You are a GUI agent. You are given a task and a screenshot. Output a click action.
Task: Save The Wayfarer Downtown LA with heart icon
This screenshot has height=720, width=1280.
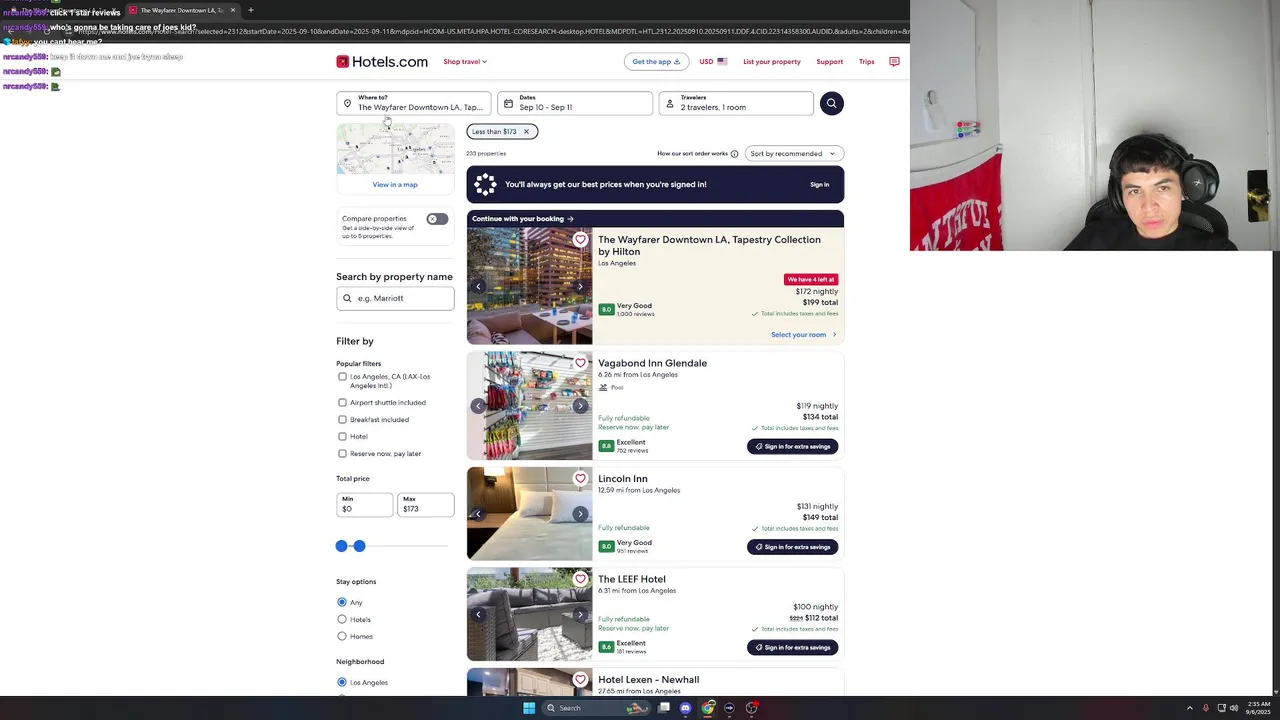[x=580, y=240]
